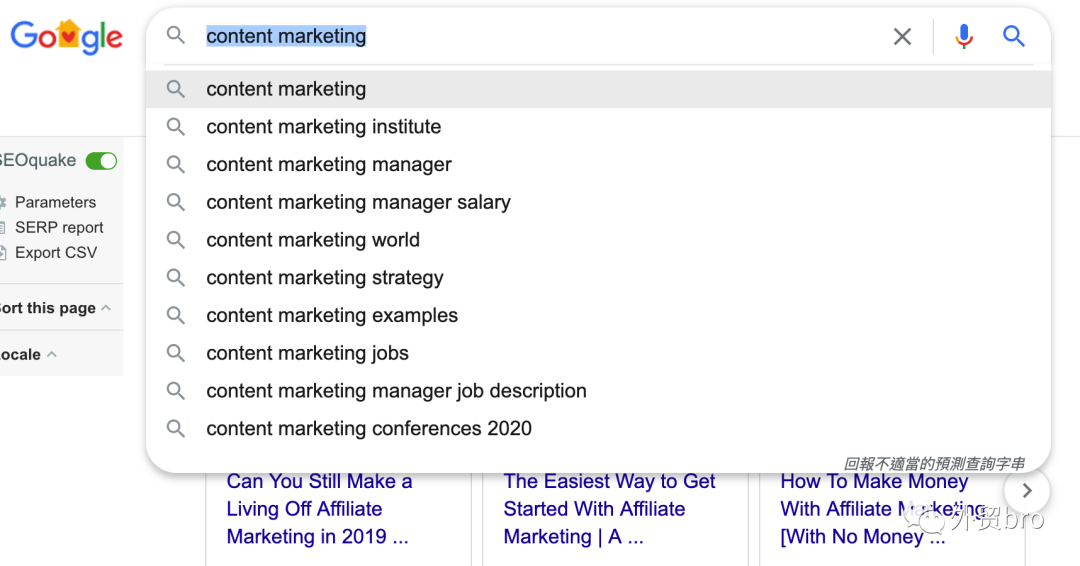1080x566 pixels.
Task: Select suggestion 'content marketing manager salary'
Action: coord(358,202)
